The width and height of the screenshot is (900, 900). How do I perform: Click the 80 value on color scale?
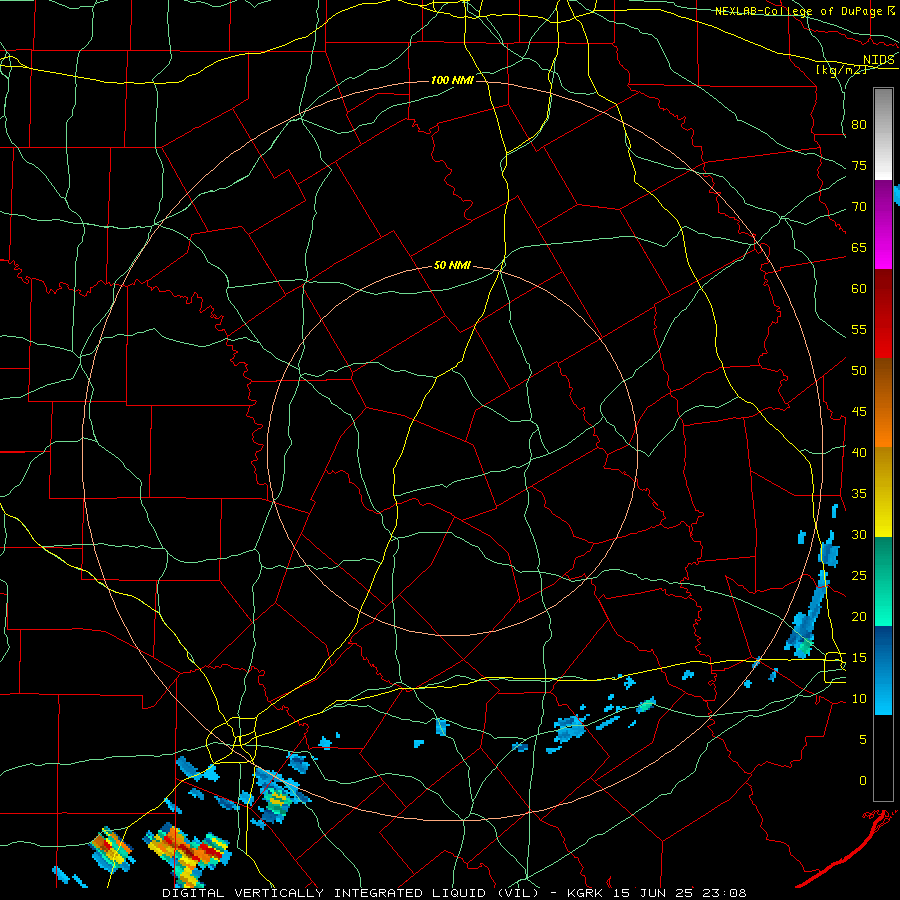[x=859, y=125]
